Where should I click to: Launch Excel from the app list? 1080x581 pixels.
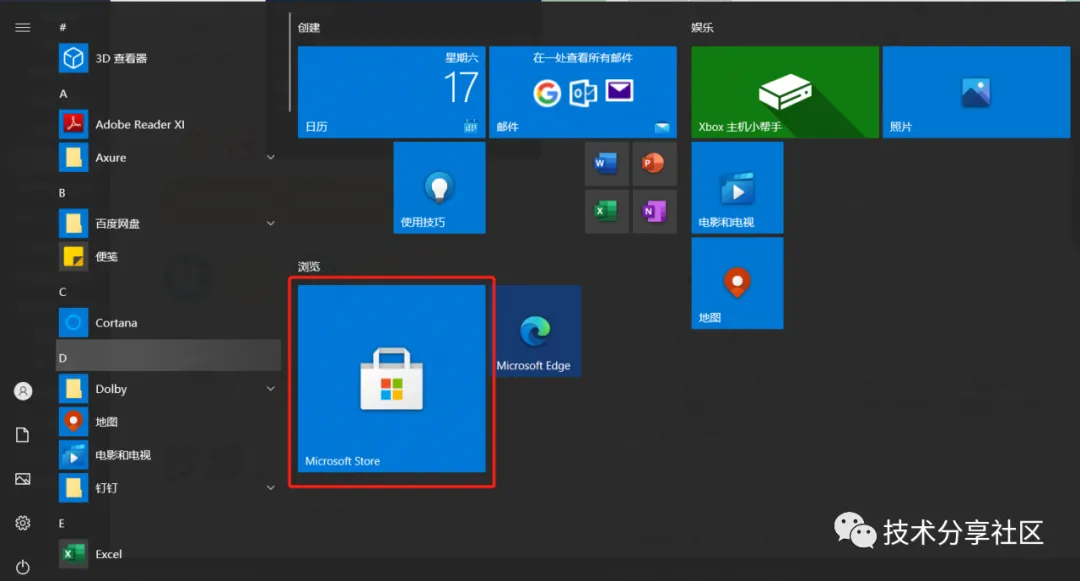click(169, 554)
